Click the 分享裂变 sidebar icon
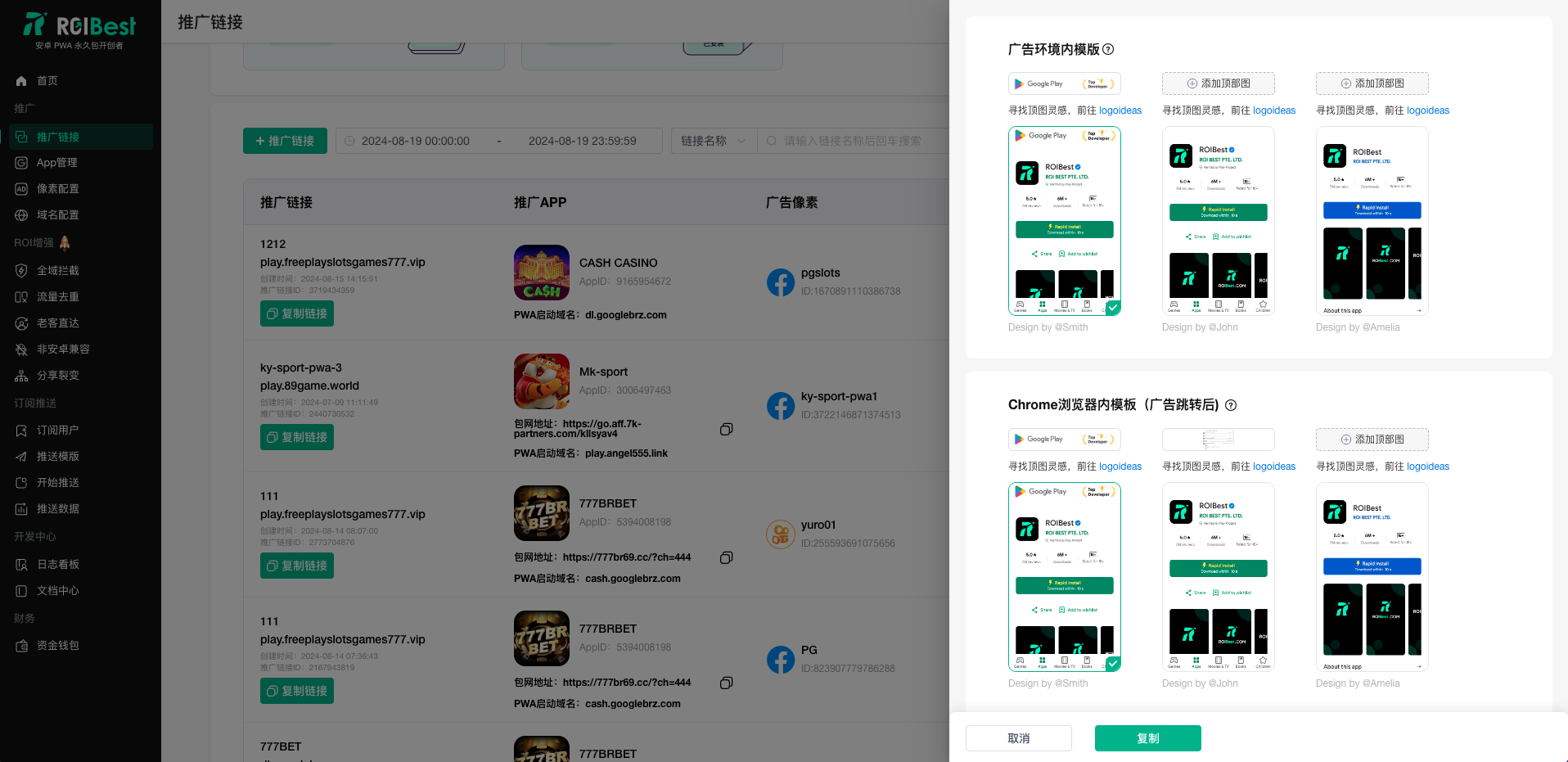This screenshot has height=762, width=1568. point(21,376)
